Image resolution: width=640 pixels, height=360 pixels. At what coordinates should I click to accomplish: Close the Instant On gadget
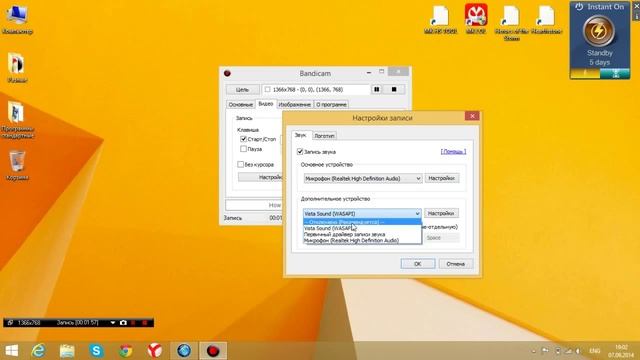[x=636, y=7]
